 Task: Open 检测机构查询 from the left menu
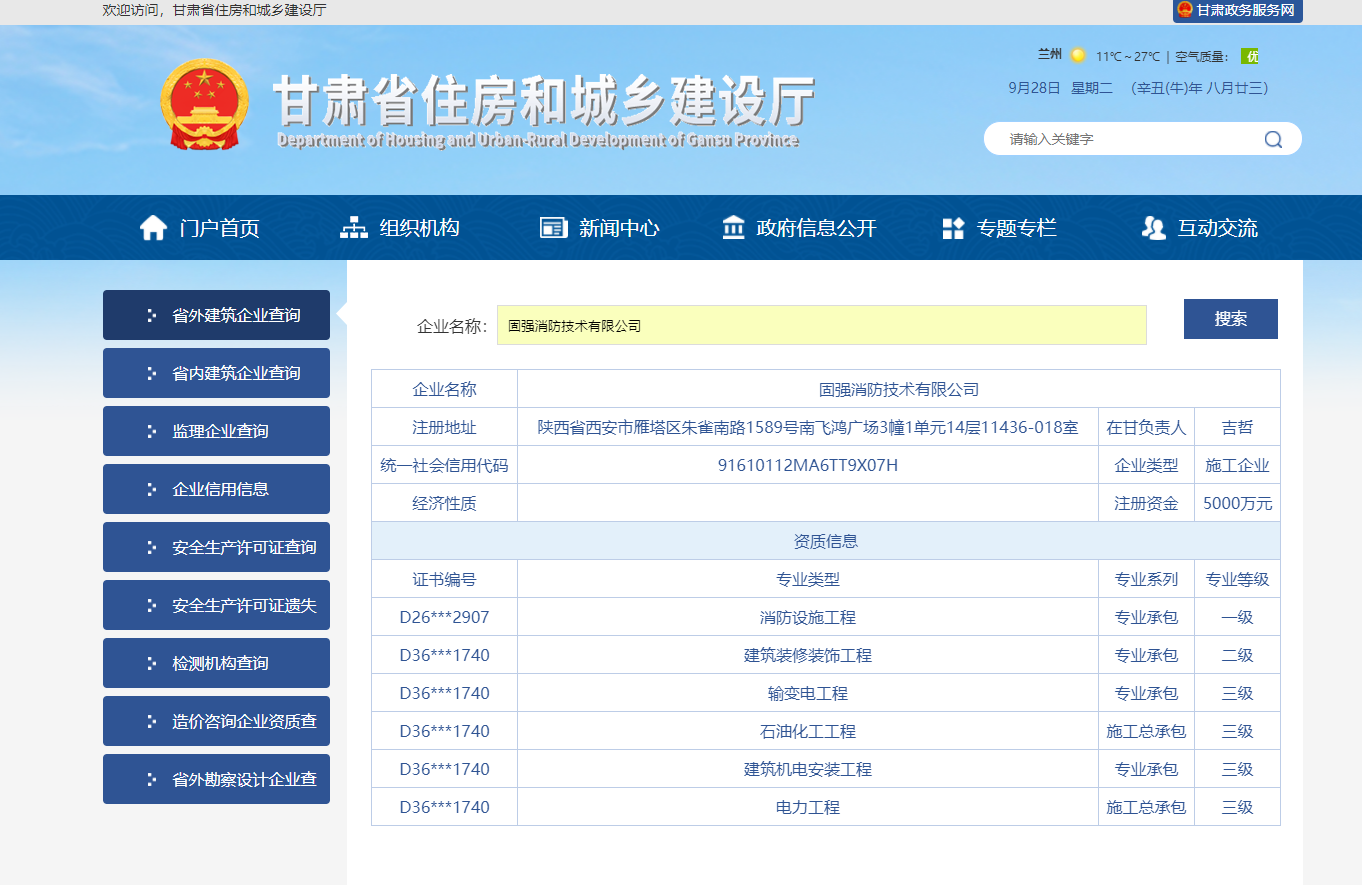[x=216, y=663]
